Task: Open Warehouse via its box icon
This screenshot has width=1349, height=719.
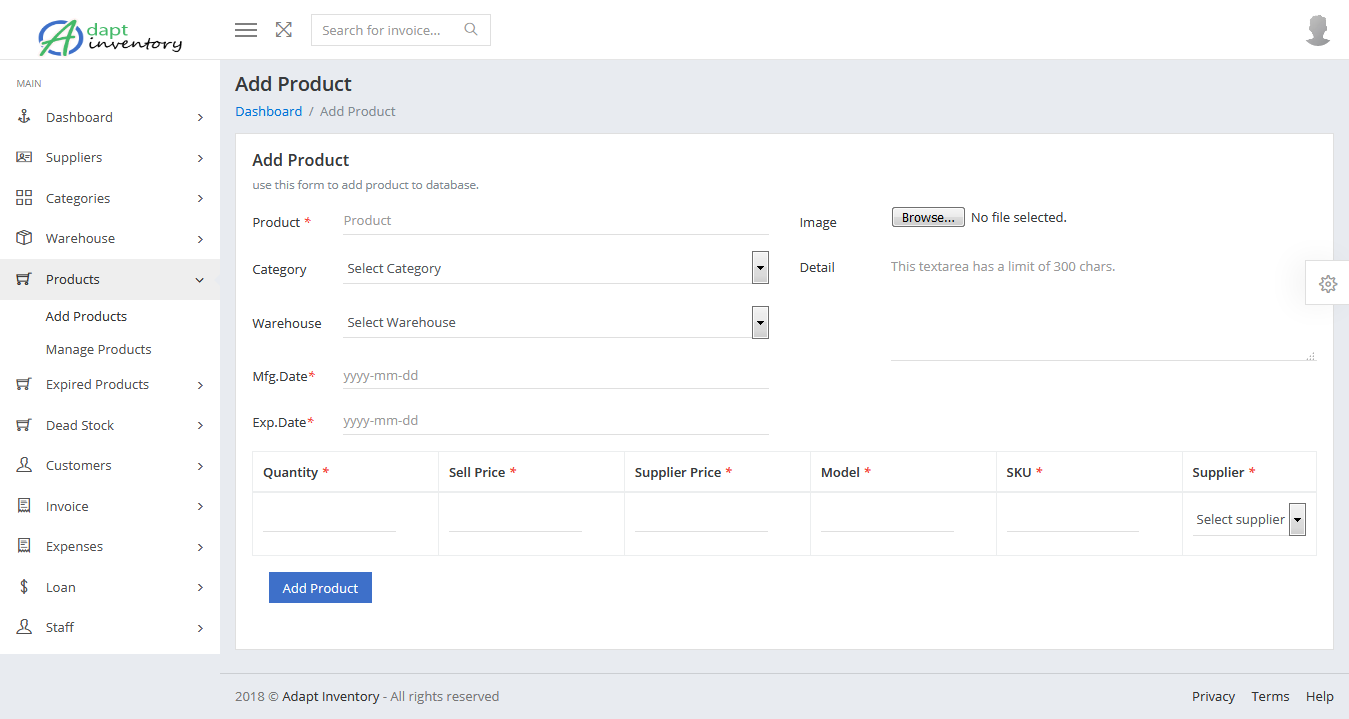Action: (23, 238)
